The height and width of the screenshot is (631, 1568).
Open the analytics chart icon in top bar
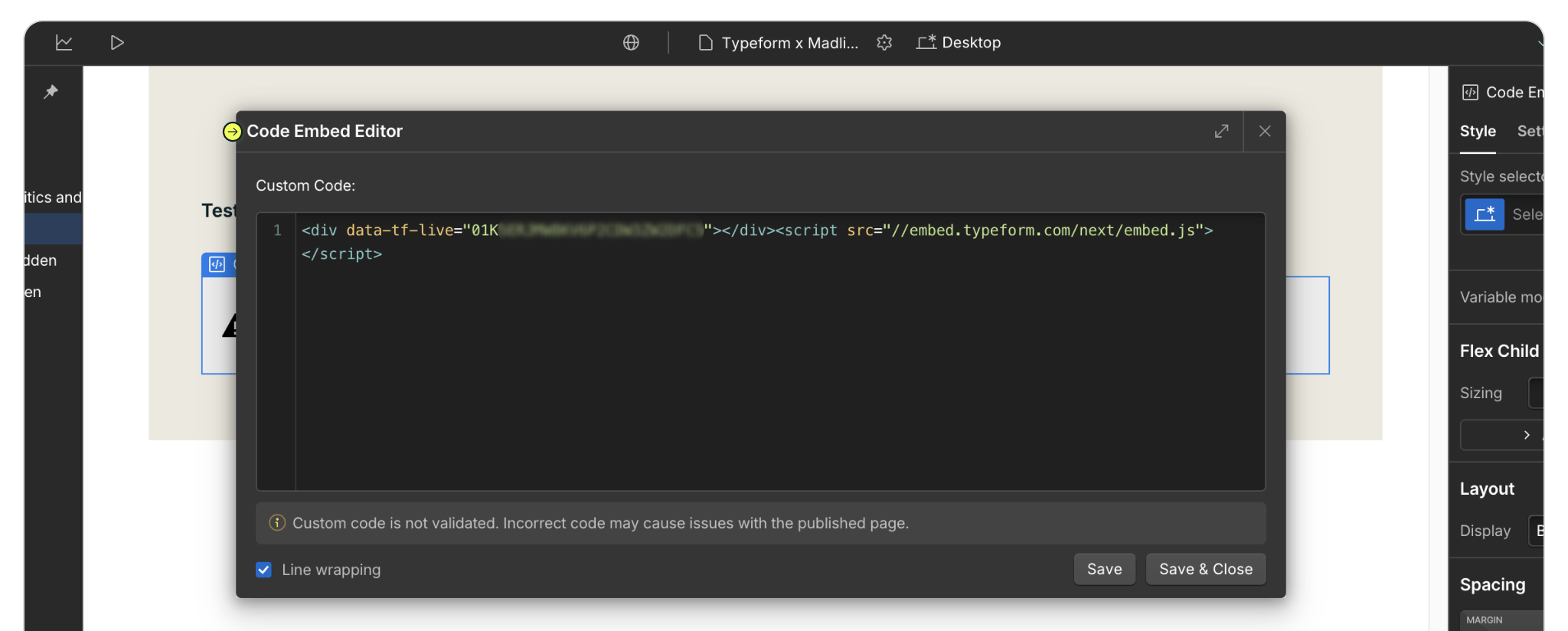[64, 43]
